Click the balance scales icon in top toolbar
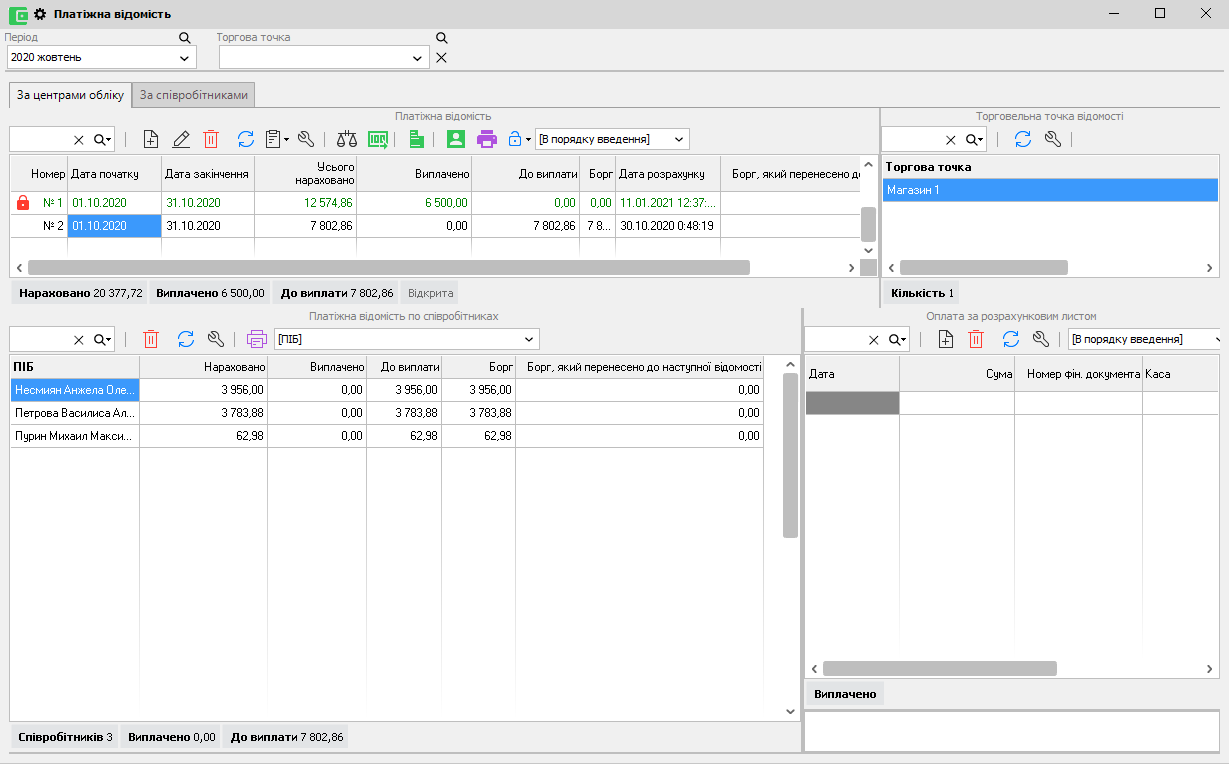This screenshot has height=764, width=1229. tap(346, 139)
